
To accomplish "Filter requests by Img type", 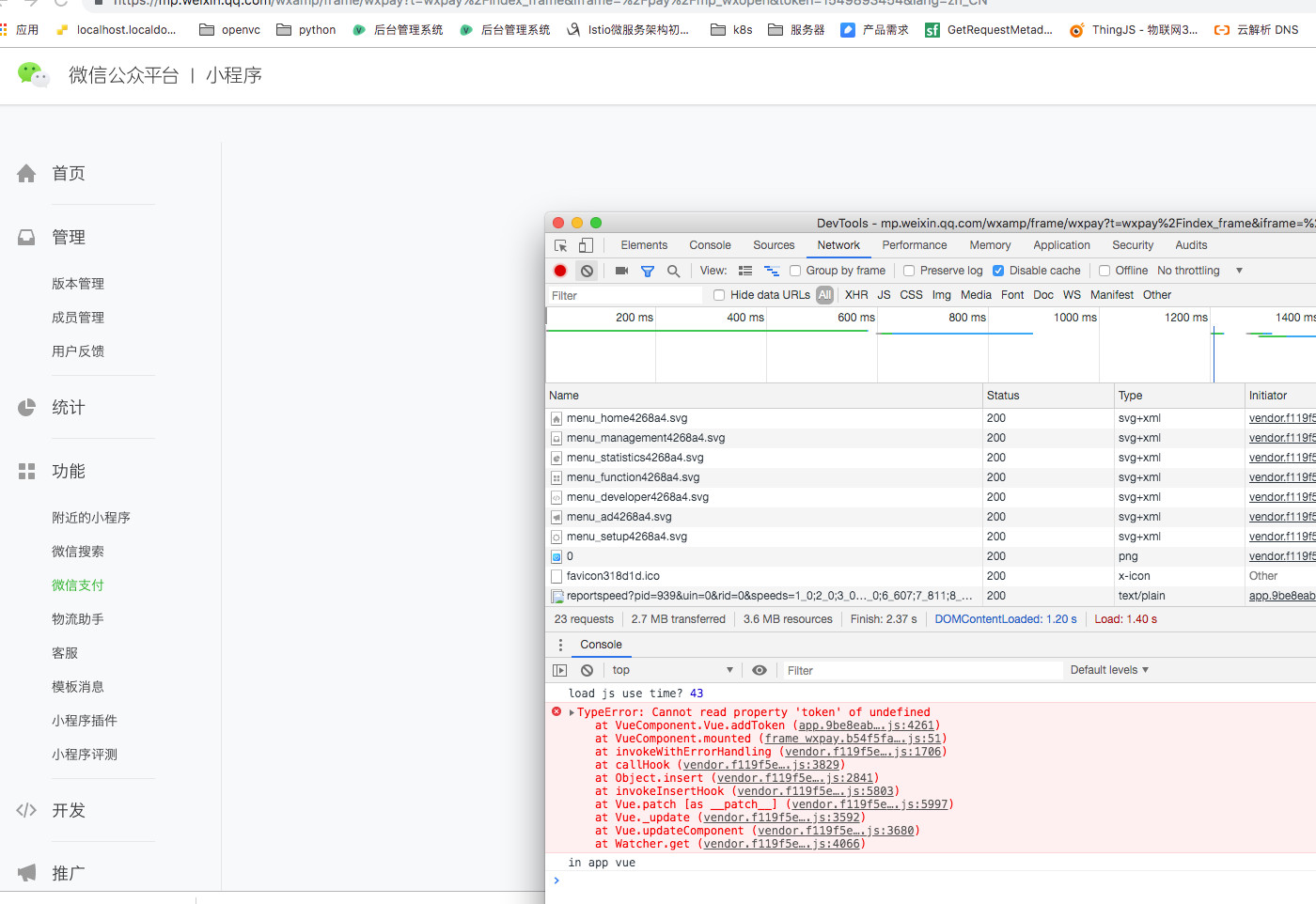I will click(941, 295).
